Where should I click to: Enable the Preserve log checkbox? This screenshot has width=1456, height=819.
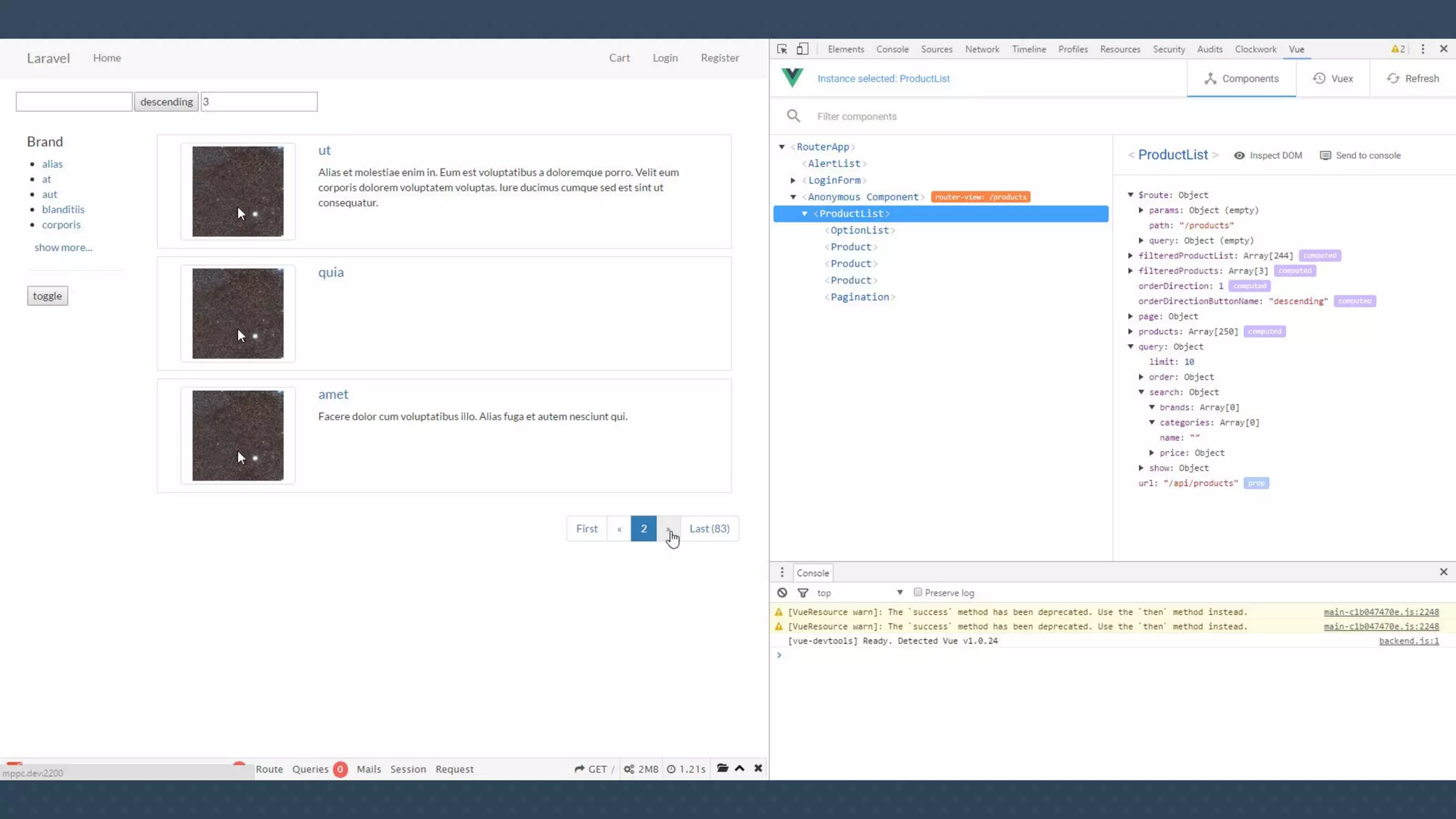(x=918, y=592)
